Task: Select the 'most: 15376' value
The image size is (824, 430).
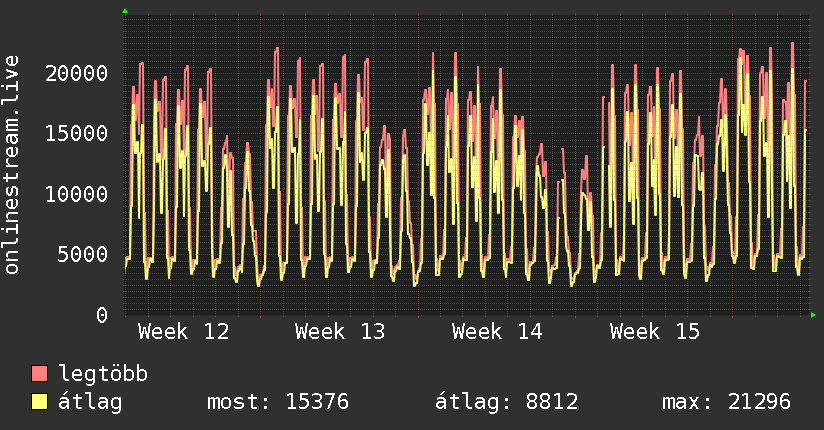Action: pos(278,402)
